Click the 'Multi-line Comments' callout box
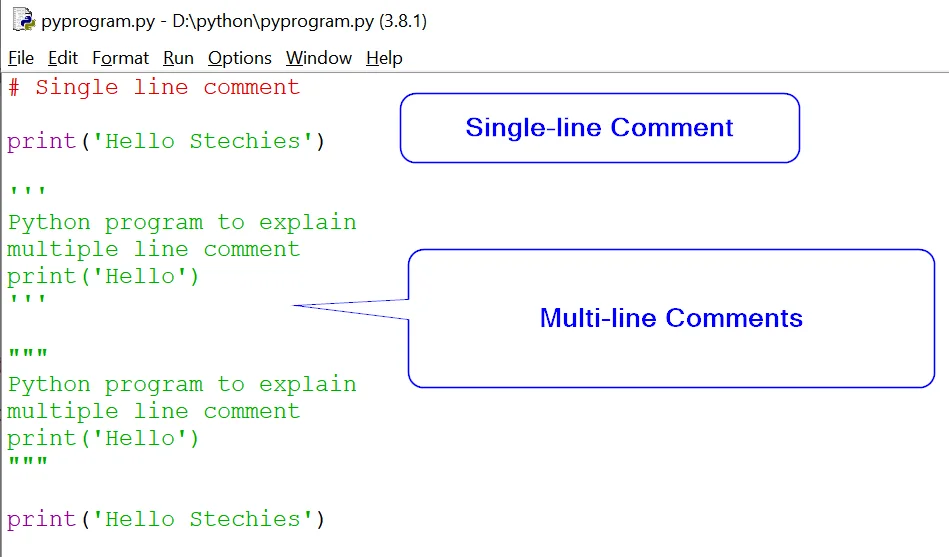Viewport: 949px width, 557px height. 671,318
